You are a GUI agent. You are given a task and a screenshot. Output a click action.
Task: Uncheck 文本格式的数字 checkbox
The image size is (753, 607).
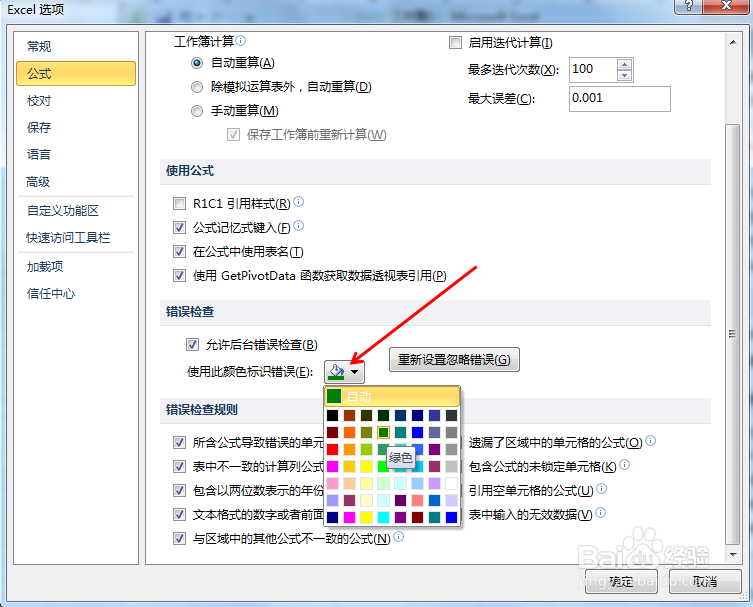pyautogui.click(x=180, y=515)
